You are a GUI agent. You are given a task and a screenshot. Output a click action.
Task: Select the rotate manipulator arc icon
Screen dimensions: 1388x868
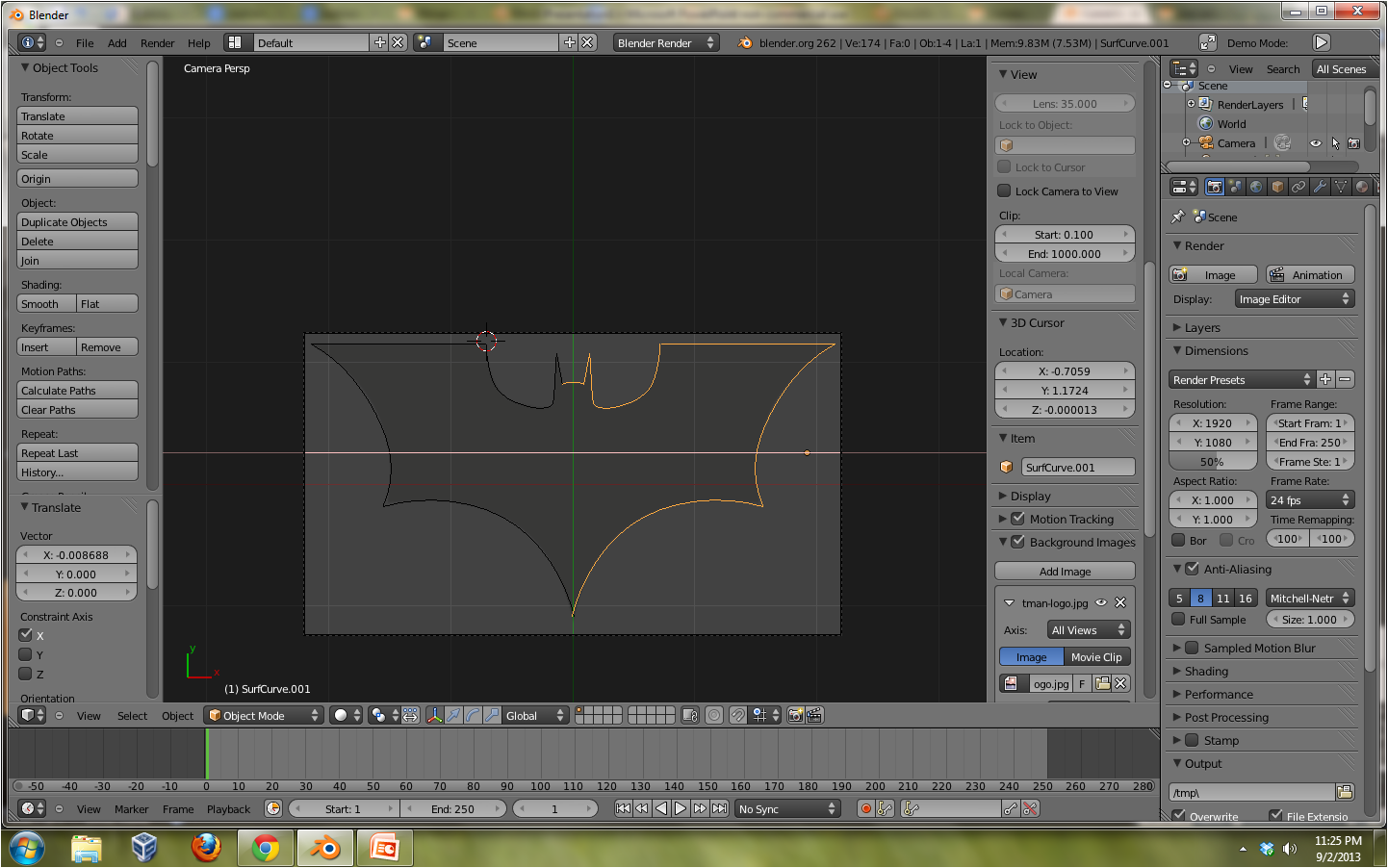(473, 715)
